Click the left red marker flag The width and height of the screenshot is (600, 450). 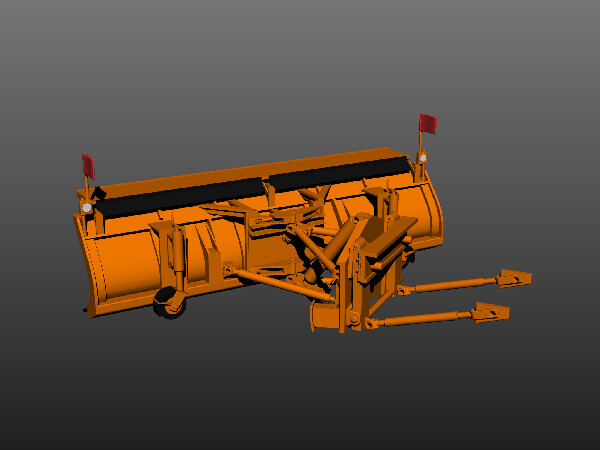(x=88, y=166)
